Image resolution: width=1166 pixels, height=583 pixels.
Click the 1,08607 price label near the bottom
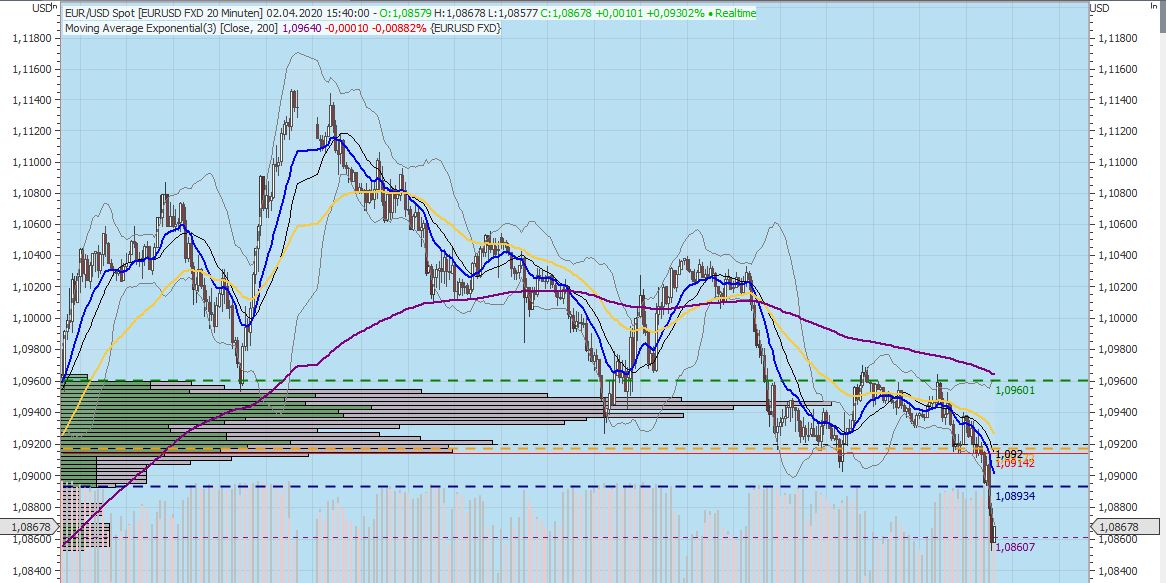click(1016, 548)
